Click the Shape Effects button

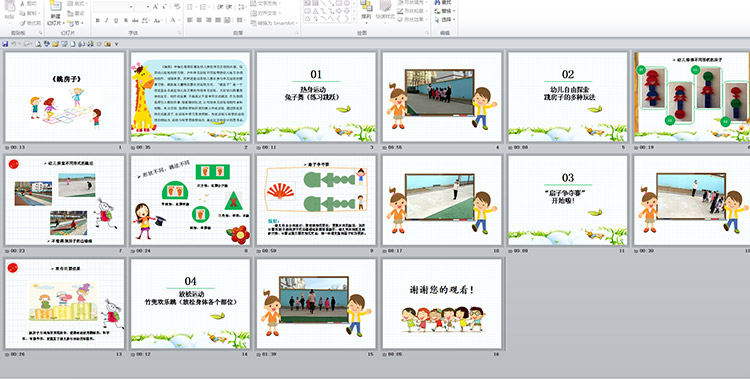point(412,19)
